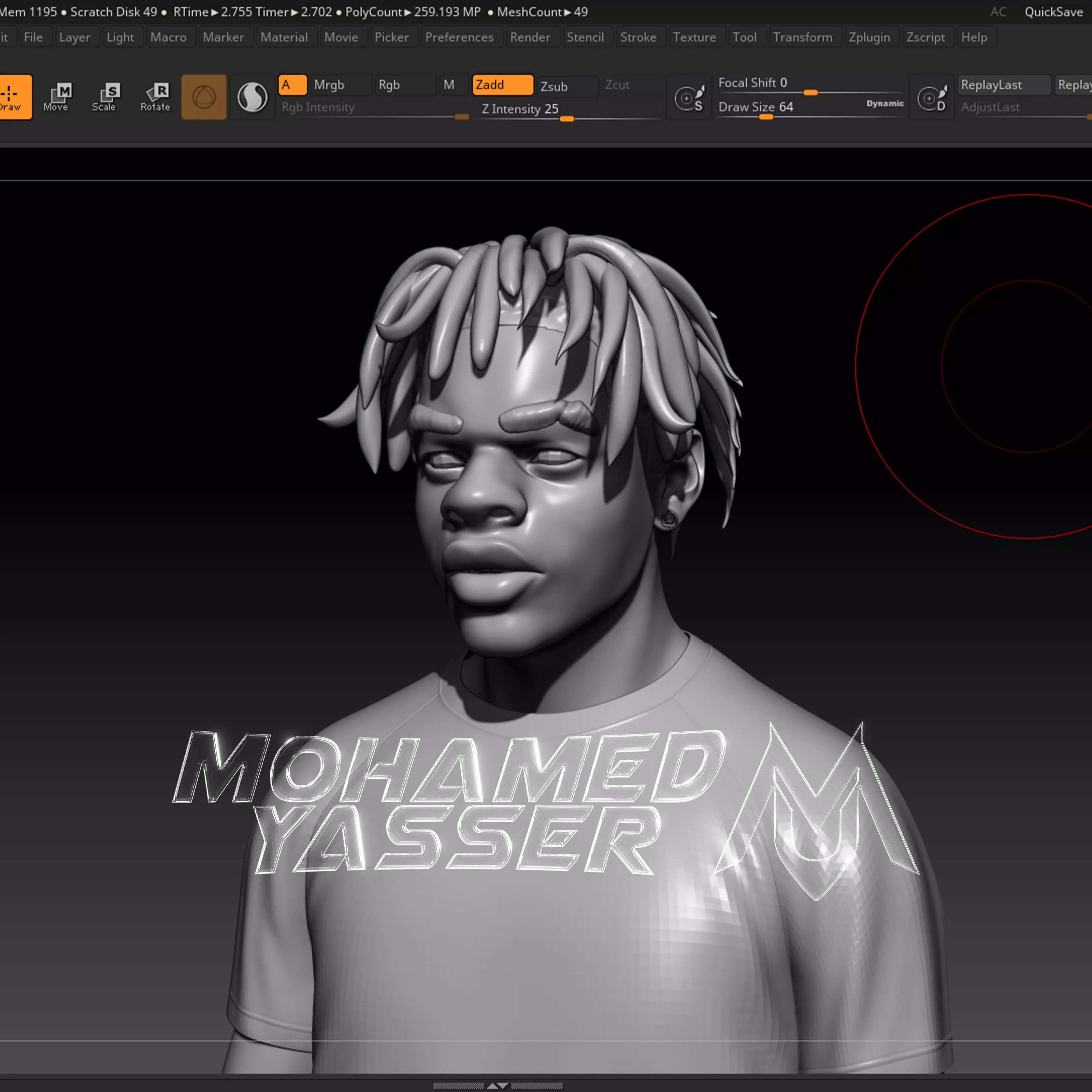
Task: Click the ReplayLast button
Action: 1003,85
